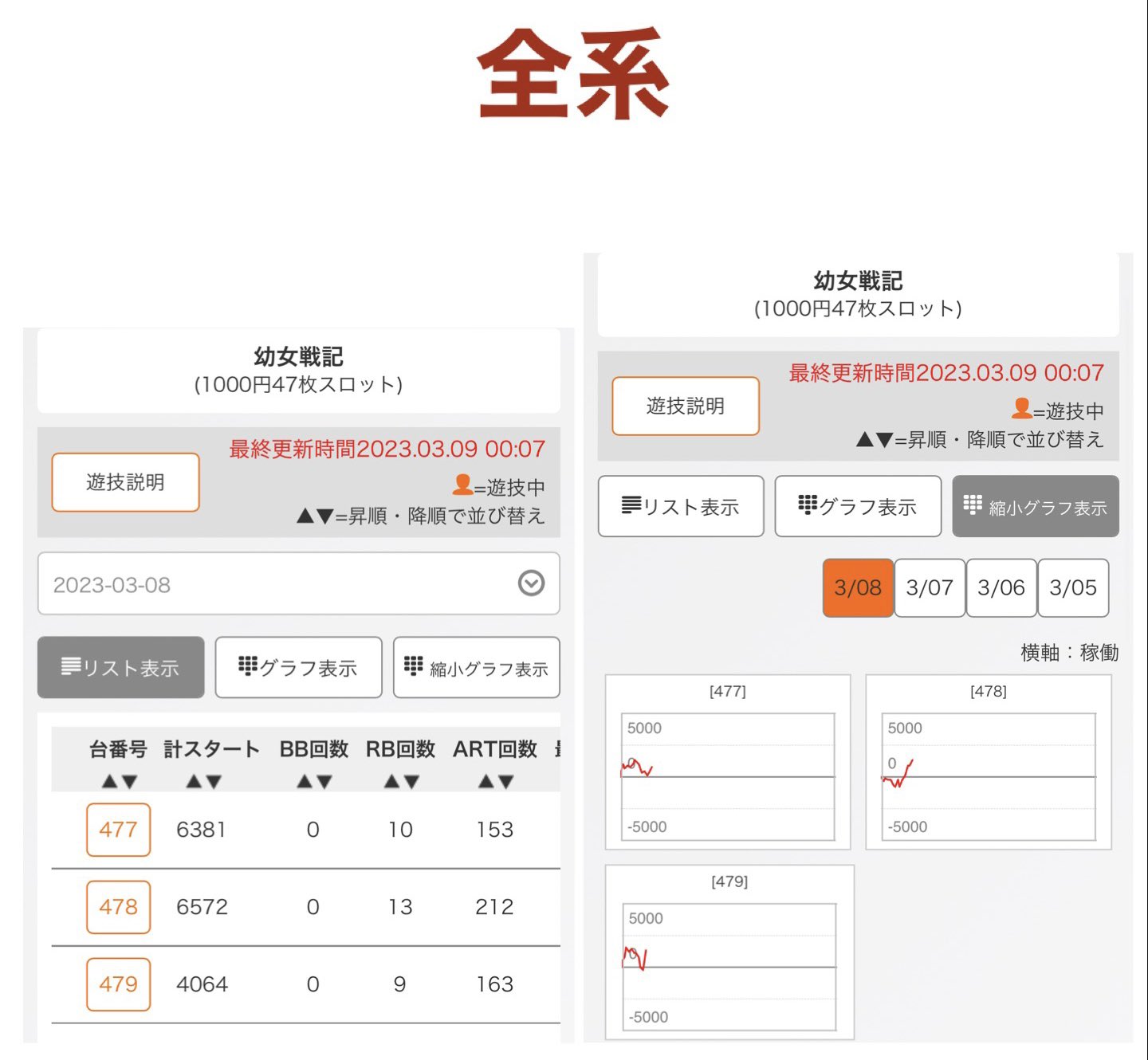
Task: Open machine number 477 button
Action: pos(118,830)
